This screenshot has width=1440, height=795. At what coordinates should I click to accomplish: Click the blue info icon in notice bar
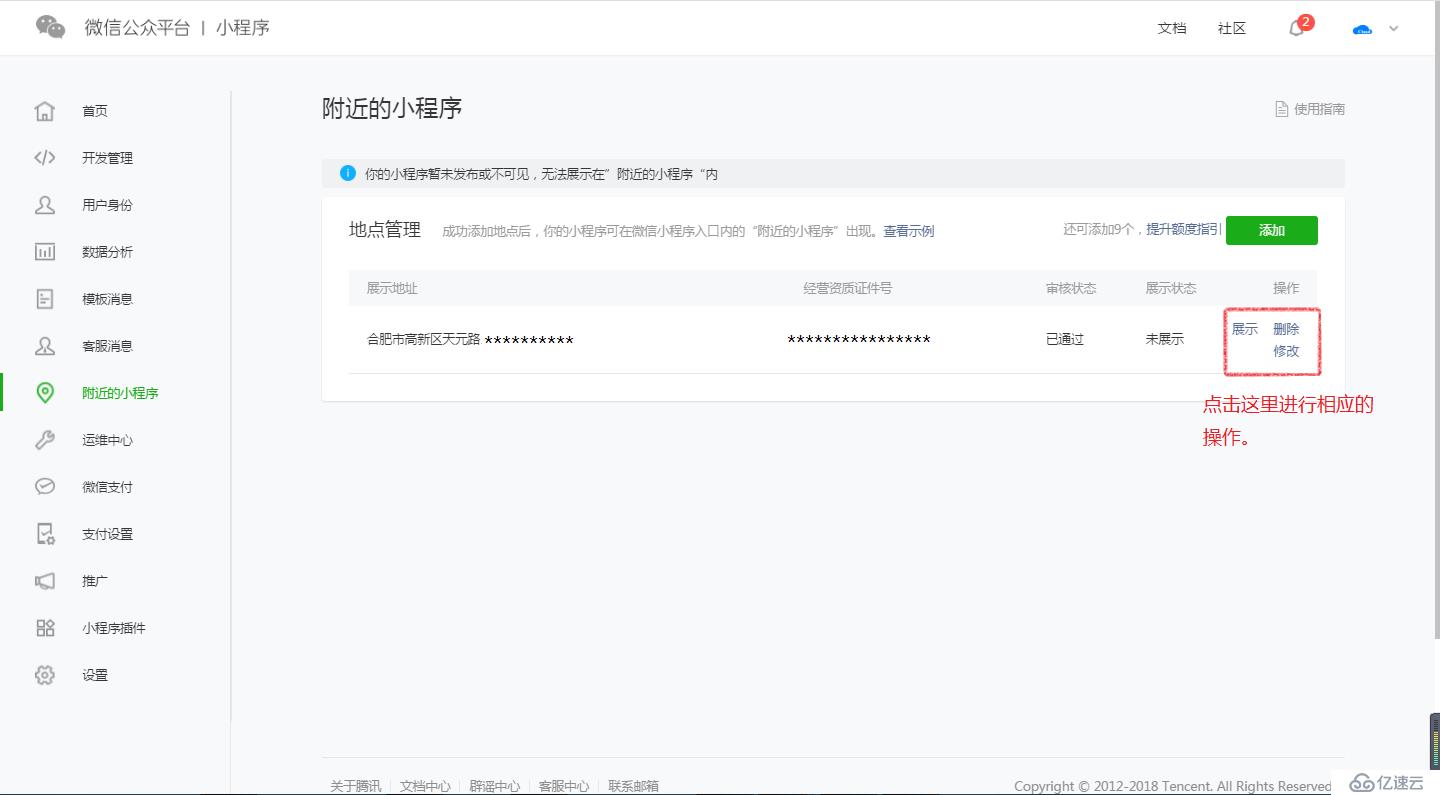click(348, 173)
